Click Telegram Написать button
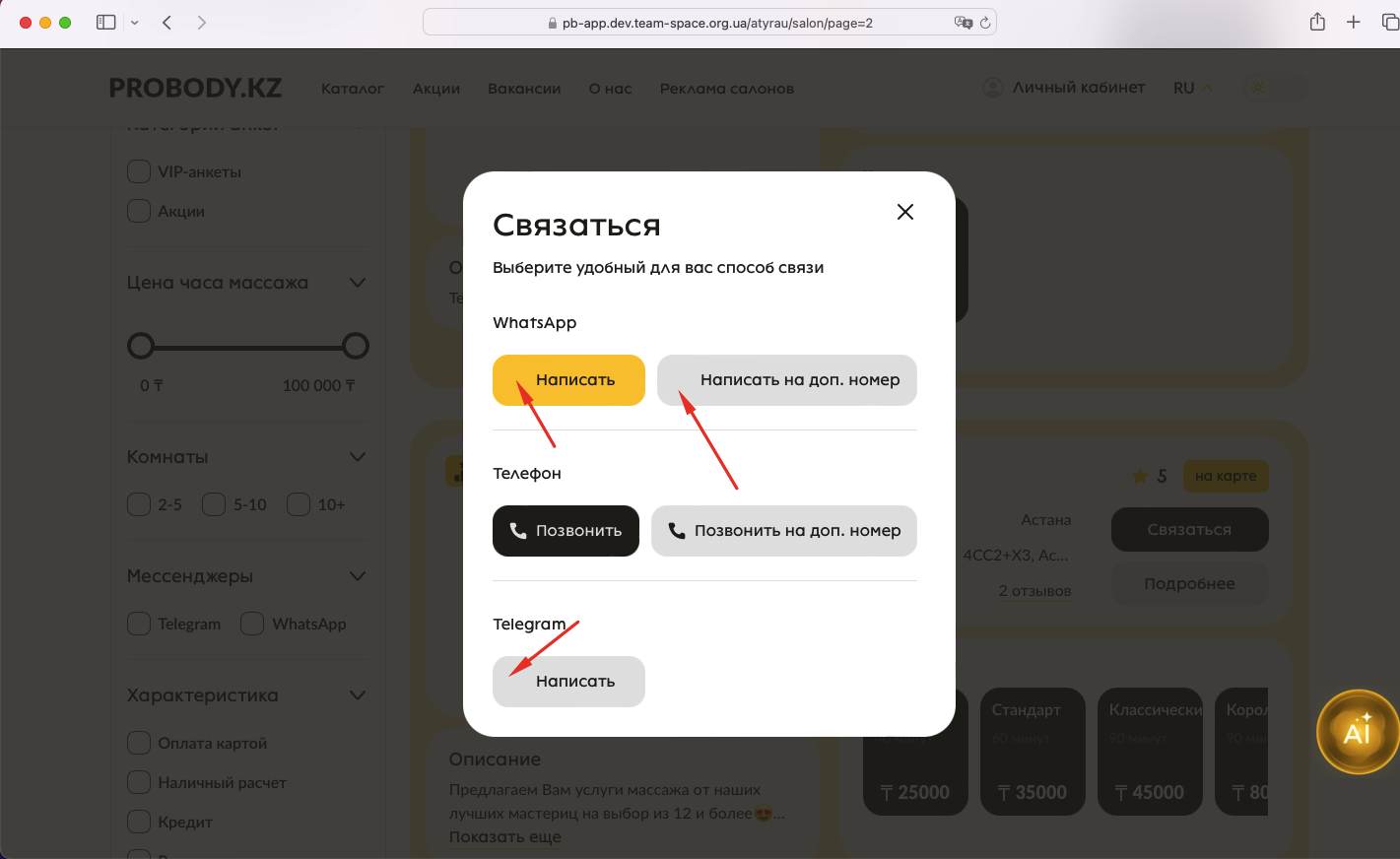Screen dimensions: 1400x859 [568, 682]
